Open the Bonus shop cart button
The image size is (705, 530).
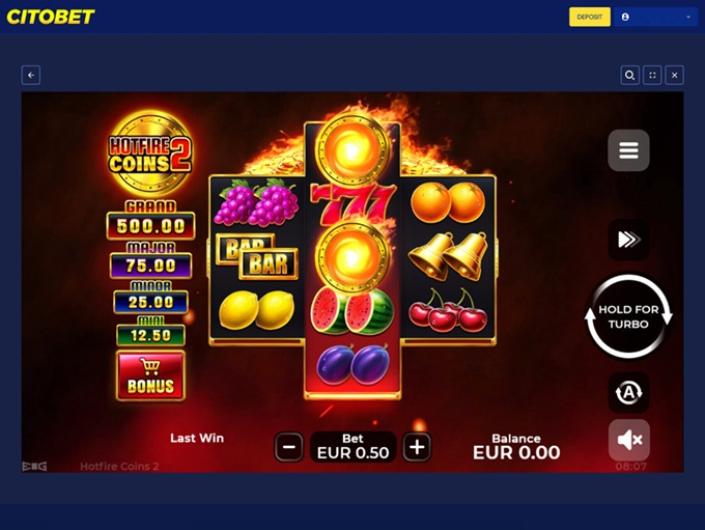coord(151,376)
